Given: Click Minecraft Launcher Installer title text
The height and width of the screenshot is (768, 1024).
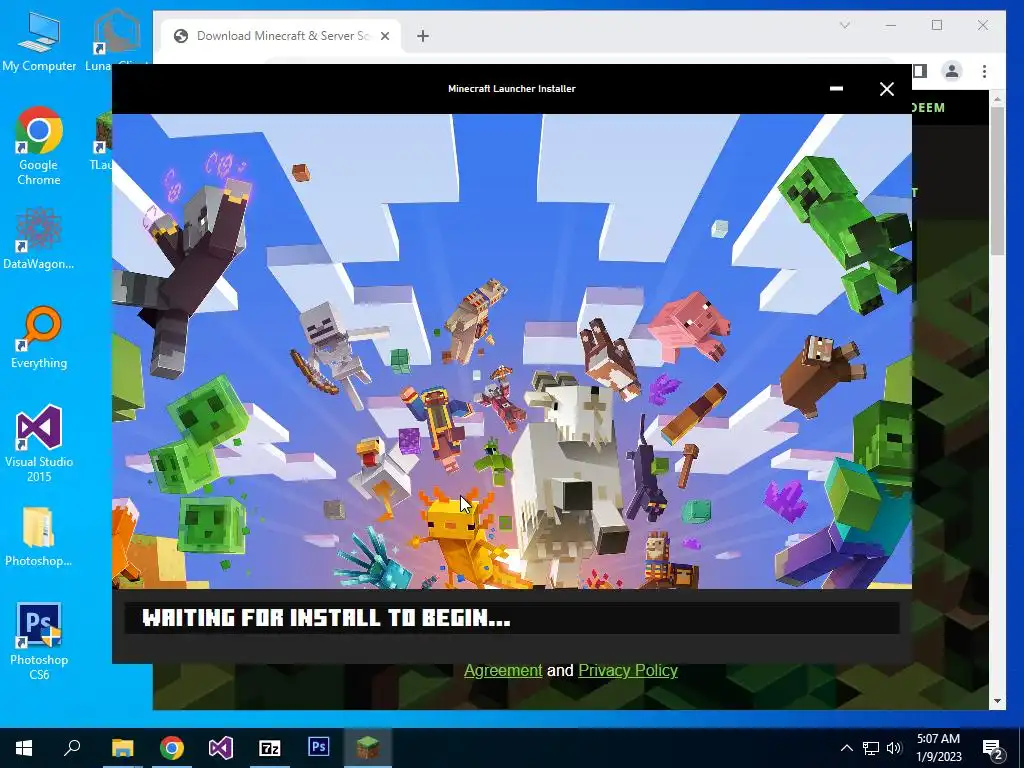Looking at the screenshot, I should 512,89.
